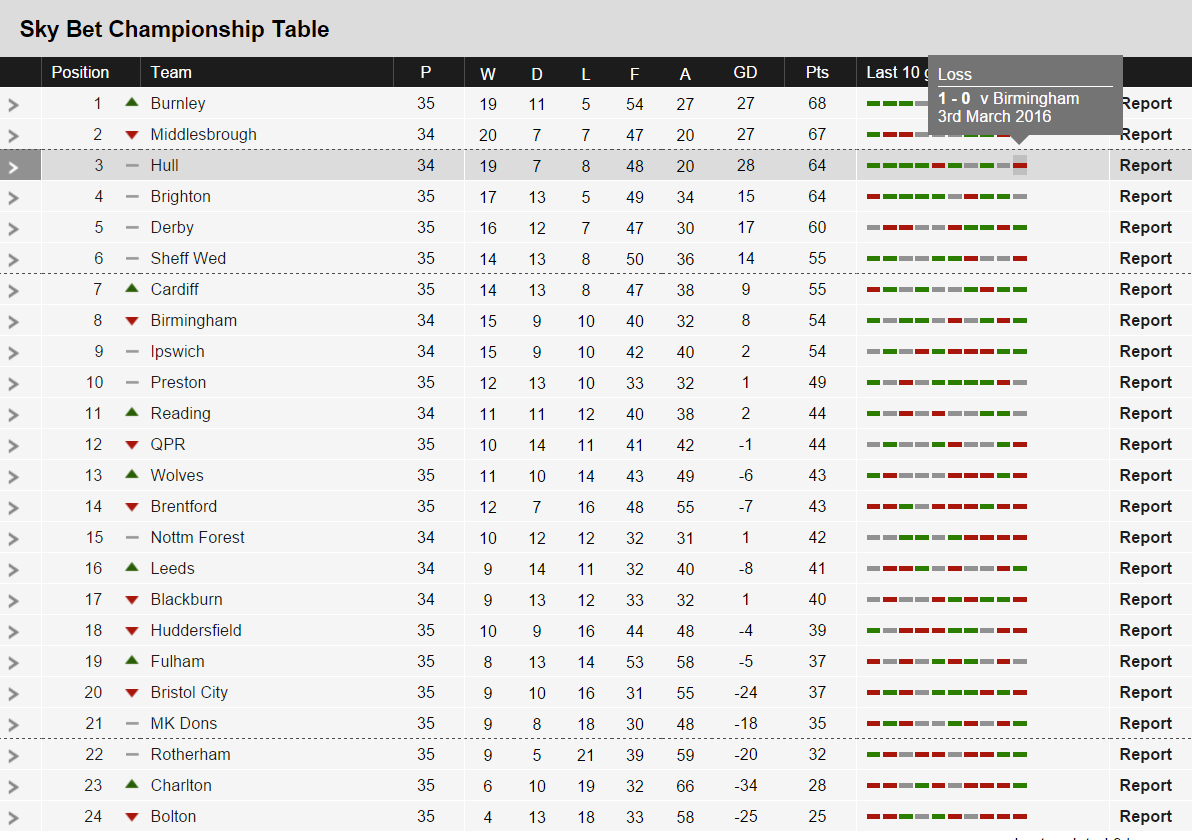Click Burnley's green up-movement arrow
1192x840 pixels.
pyautogui.click(x=131, y=102)
